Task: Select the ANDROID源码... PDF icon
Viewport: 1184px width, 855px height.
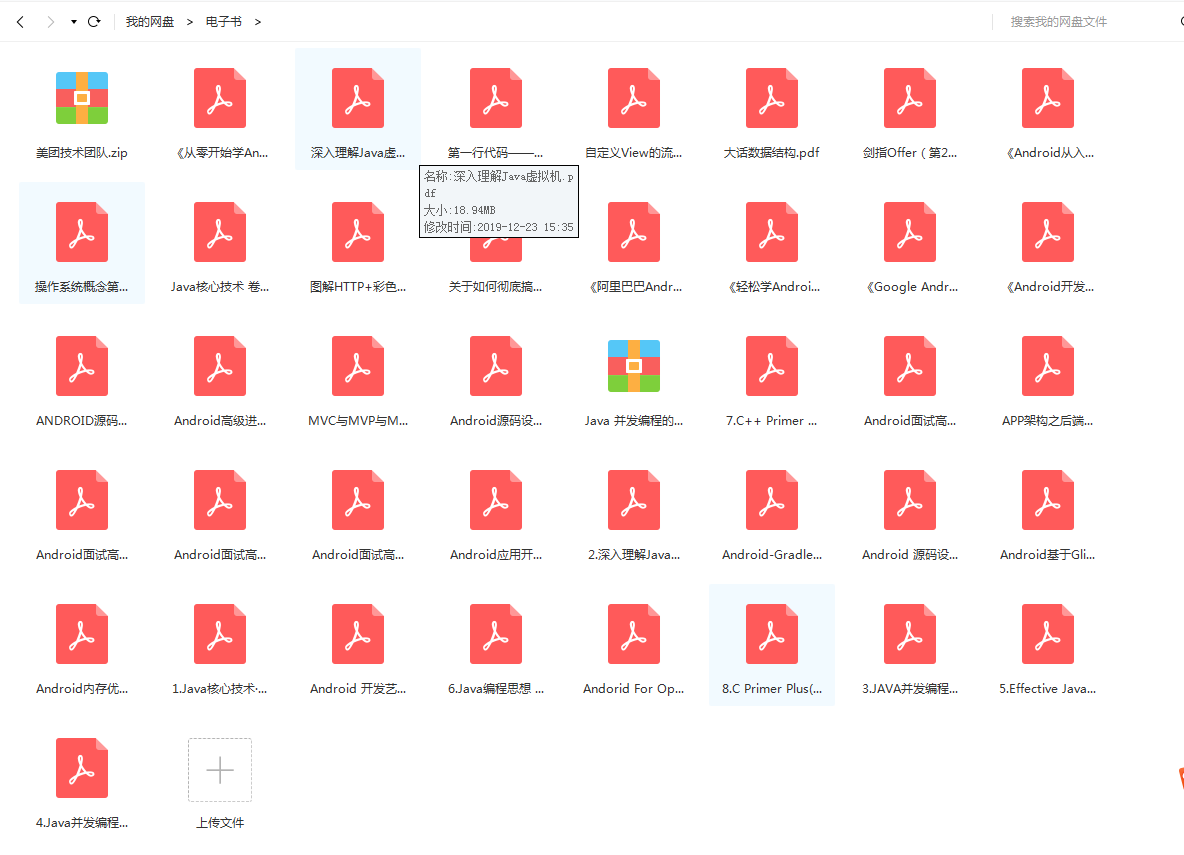Action: 82,366
